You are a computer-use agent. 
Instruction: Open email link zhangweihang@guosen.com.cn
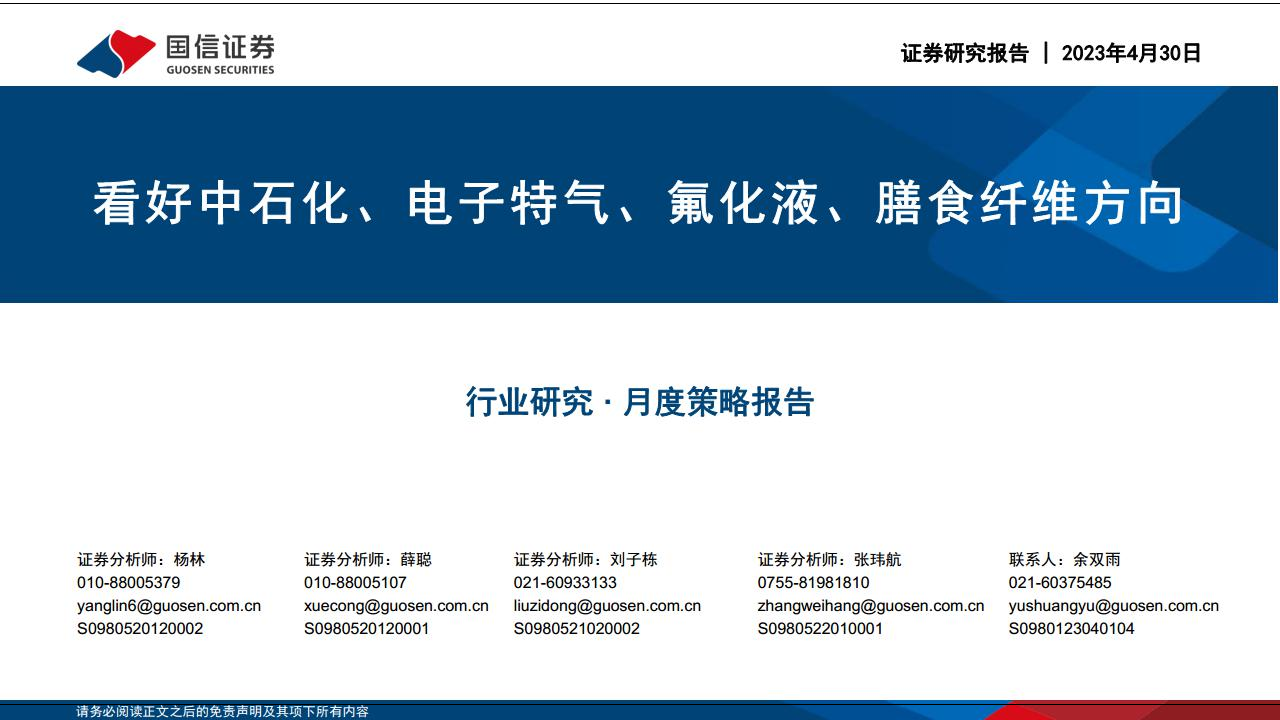coord(871,606)
